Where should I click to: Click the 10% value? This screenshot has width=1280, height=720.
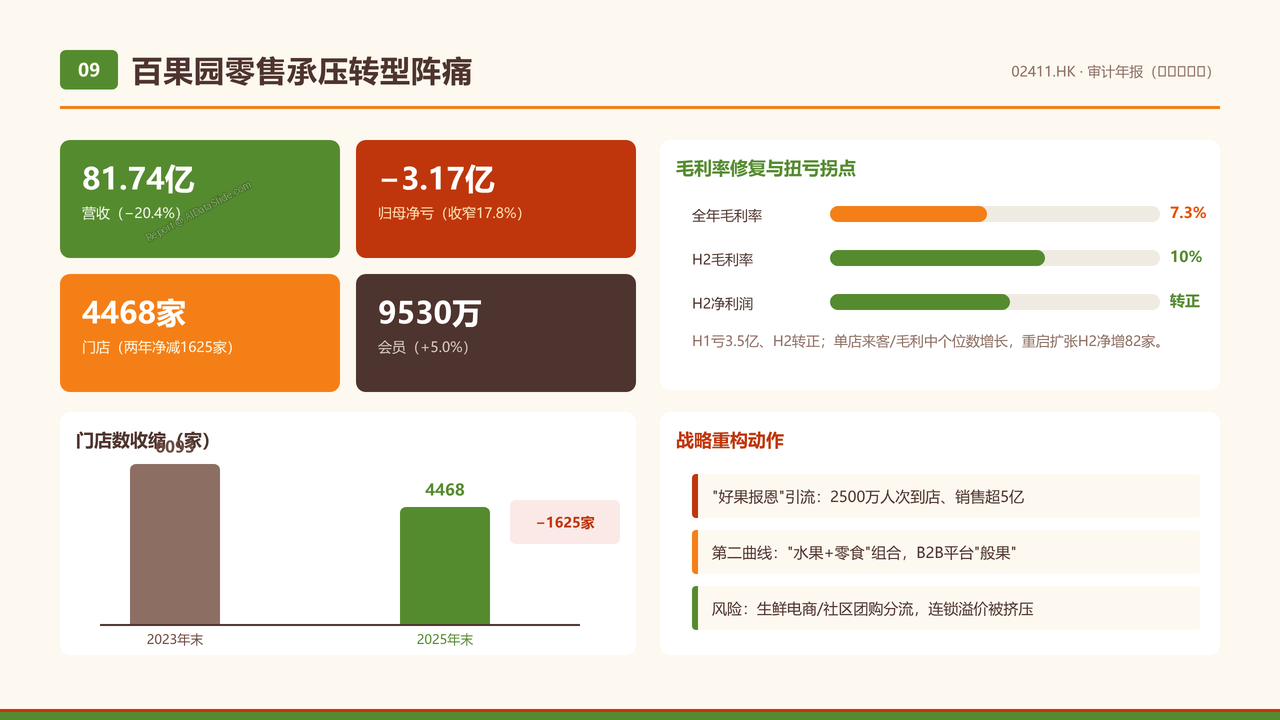coord(1186,257)
